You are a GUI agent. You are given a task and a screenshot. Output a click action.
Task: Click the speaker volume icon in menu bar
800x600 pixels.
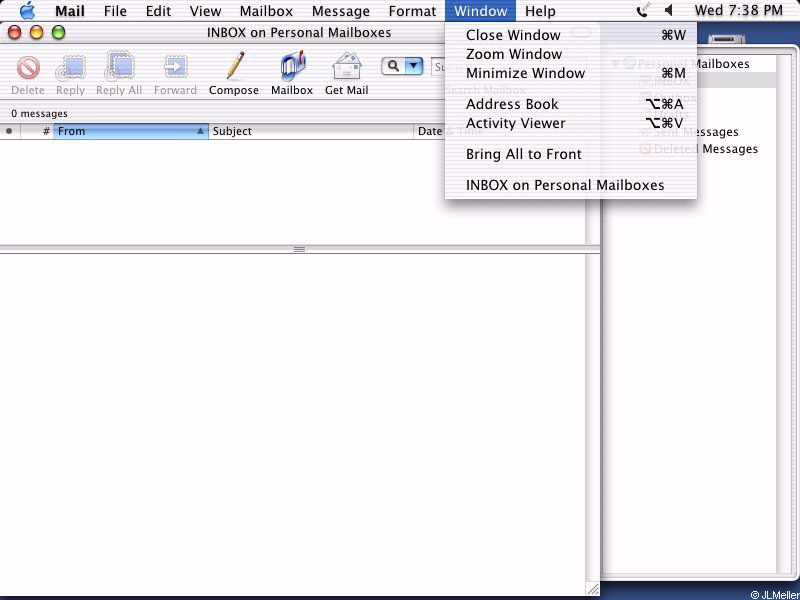point(669,10)
